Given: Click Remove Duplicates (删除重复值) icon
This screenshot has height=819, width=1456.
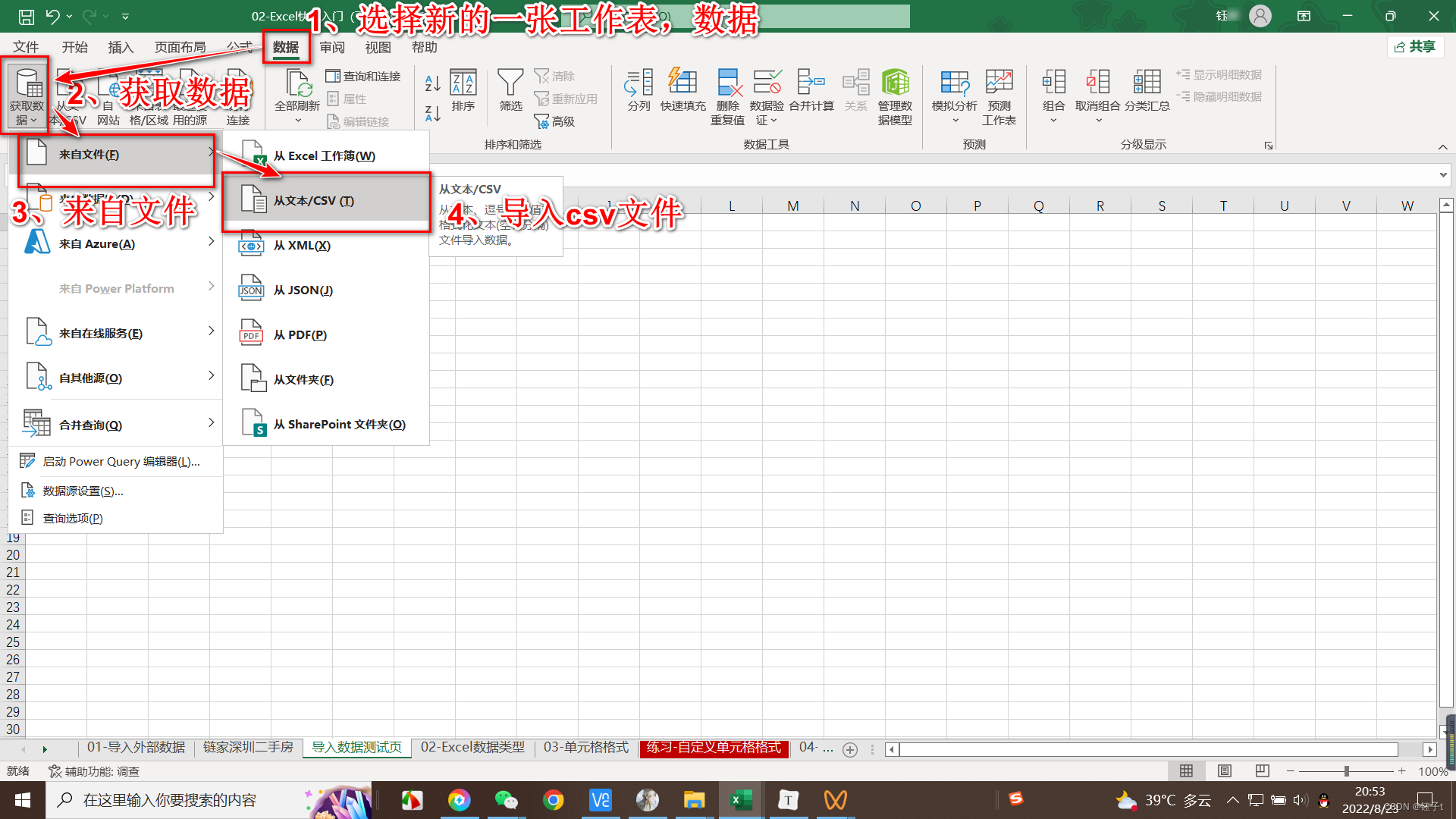Looking at the screenshot, I should tap(727, 83).
